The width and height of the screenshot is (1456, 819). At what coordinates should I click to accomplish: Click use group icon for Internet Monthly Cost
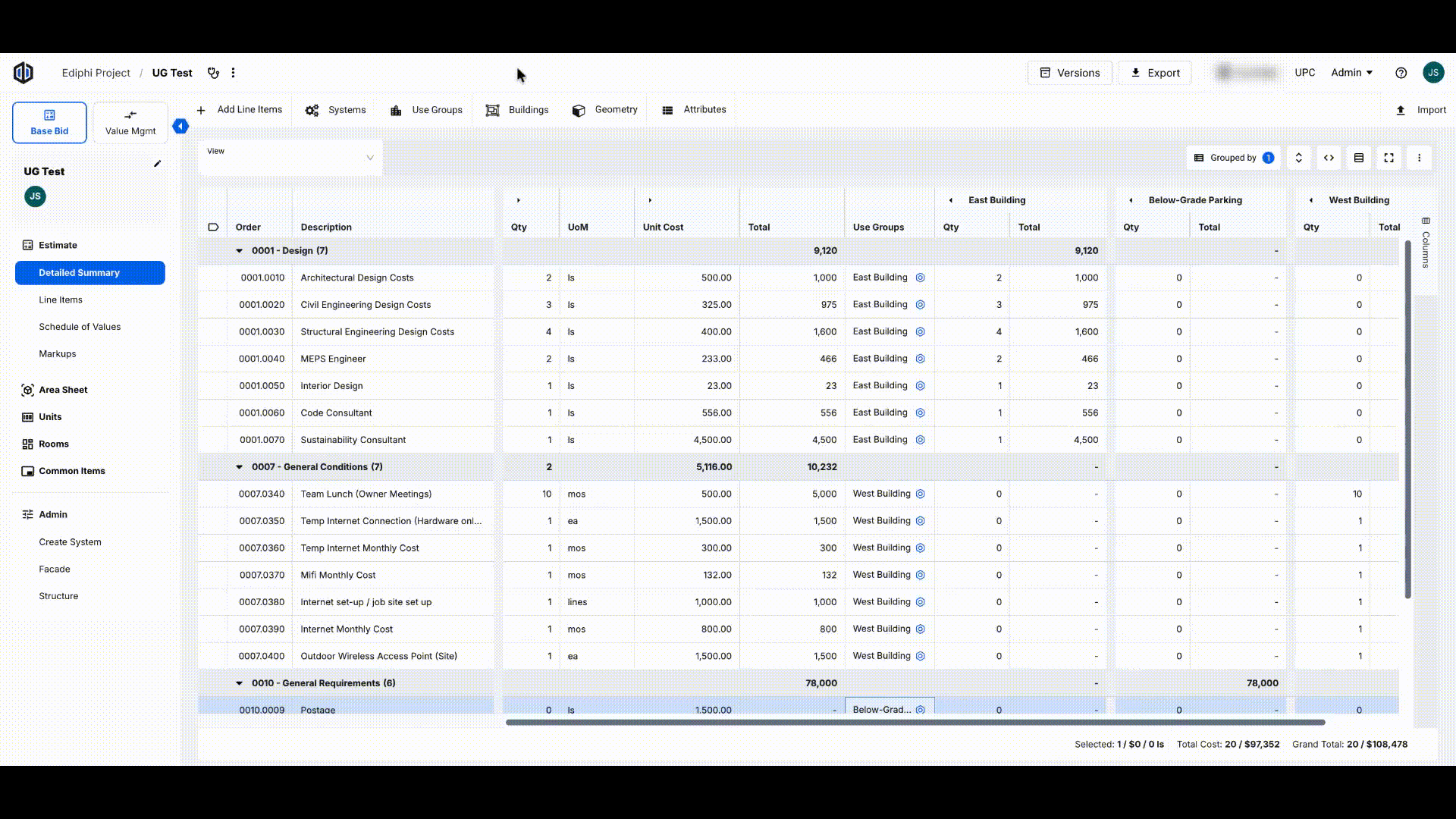pos(920,629)
